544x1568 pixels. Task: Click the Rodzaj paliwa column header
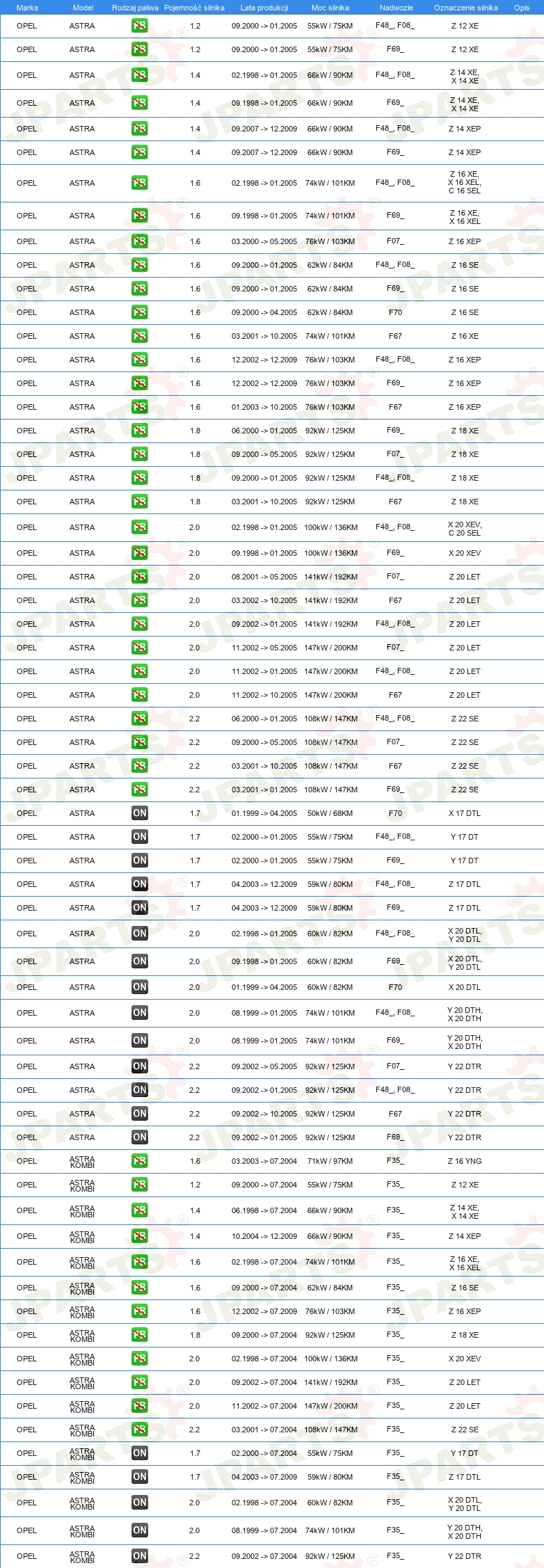pos(135,8)
